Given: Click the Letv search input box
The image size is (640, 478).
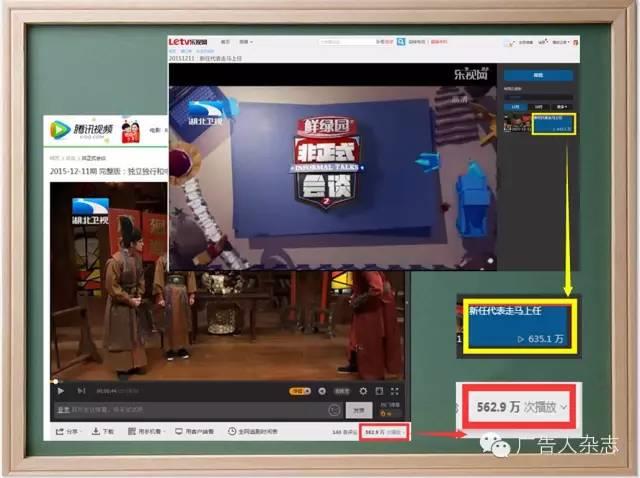Looking at the screenshot, I should 347,42.
